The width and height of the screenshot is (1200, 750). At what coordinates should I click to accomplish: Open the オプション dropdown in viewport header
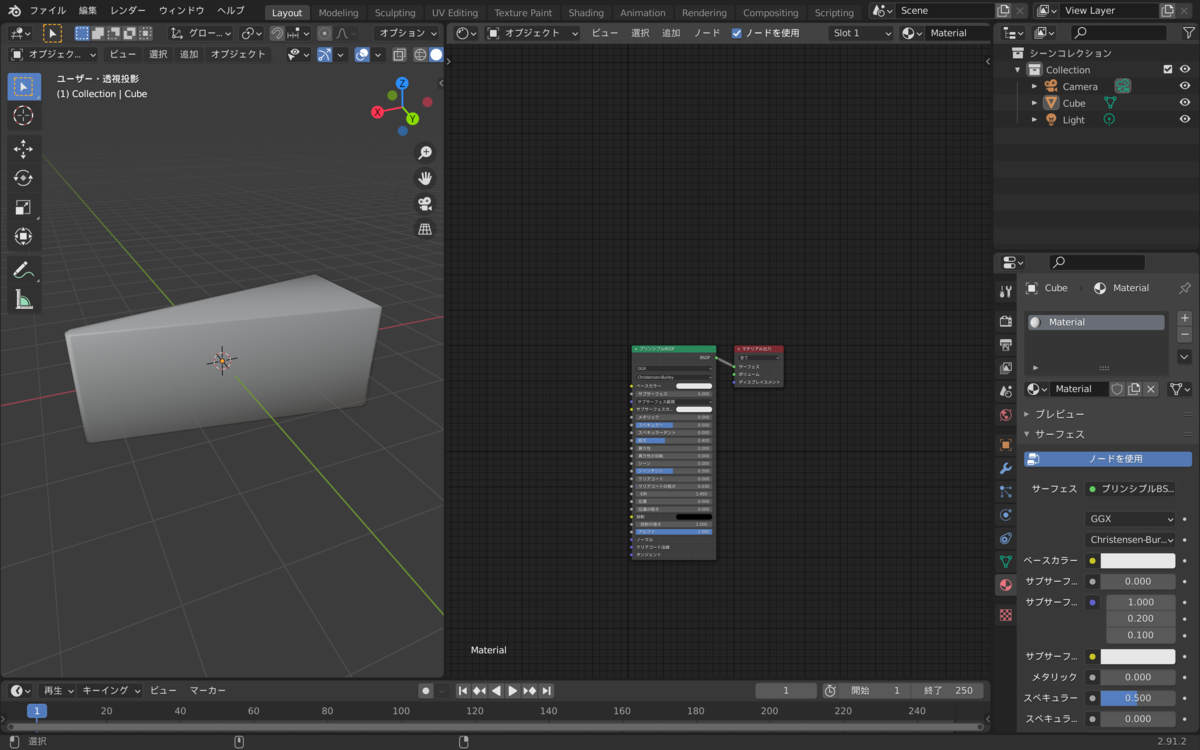click(x=409, y=33)
